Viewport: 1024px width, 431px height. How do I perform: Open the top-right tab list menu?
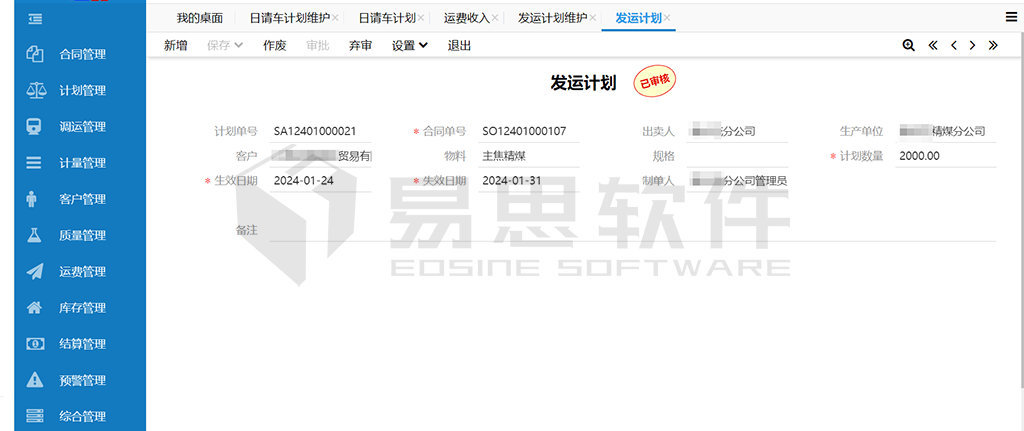click(x=1011, y=17)
